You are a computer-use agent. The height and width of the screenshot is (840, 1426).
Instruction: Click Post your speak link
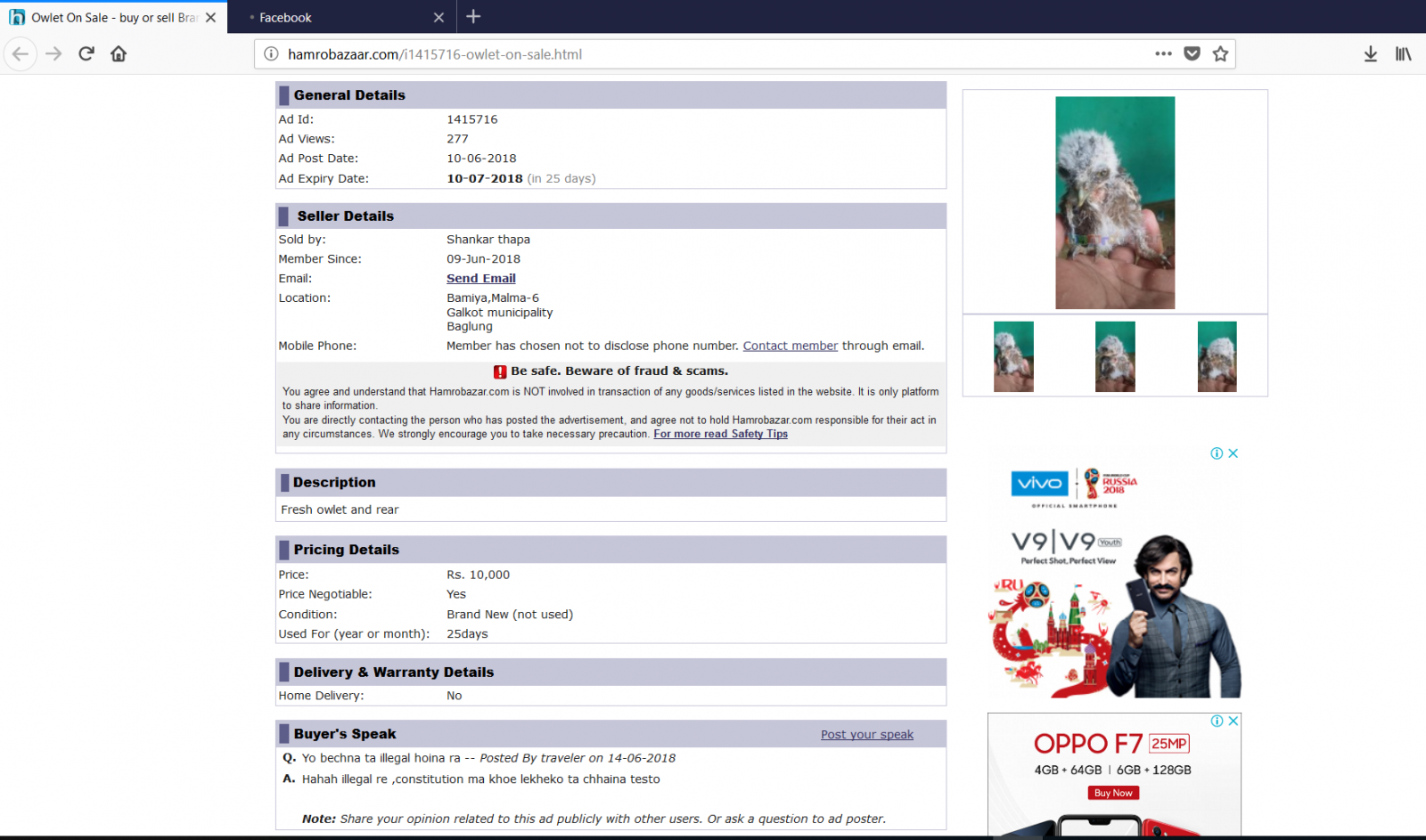(x=867, y=734)
